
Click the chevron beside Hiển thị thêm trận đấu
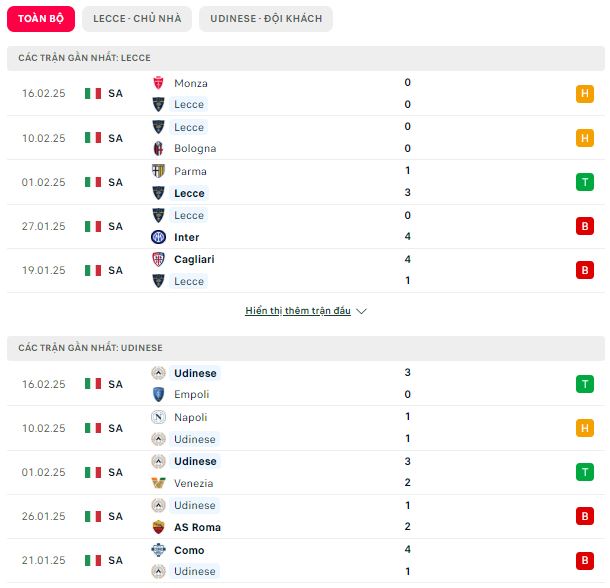(x=361, y=311)
